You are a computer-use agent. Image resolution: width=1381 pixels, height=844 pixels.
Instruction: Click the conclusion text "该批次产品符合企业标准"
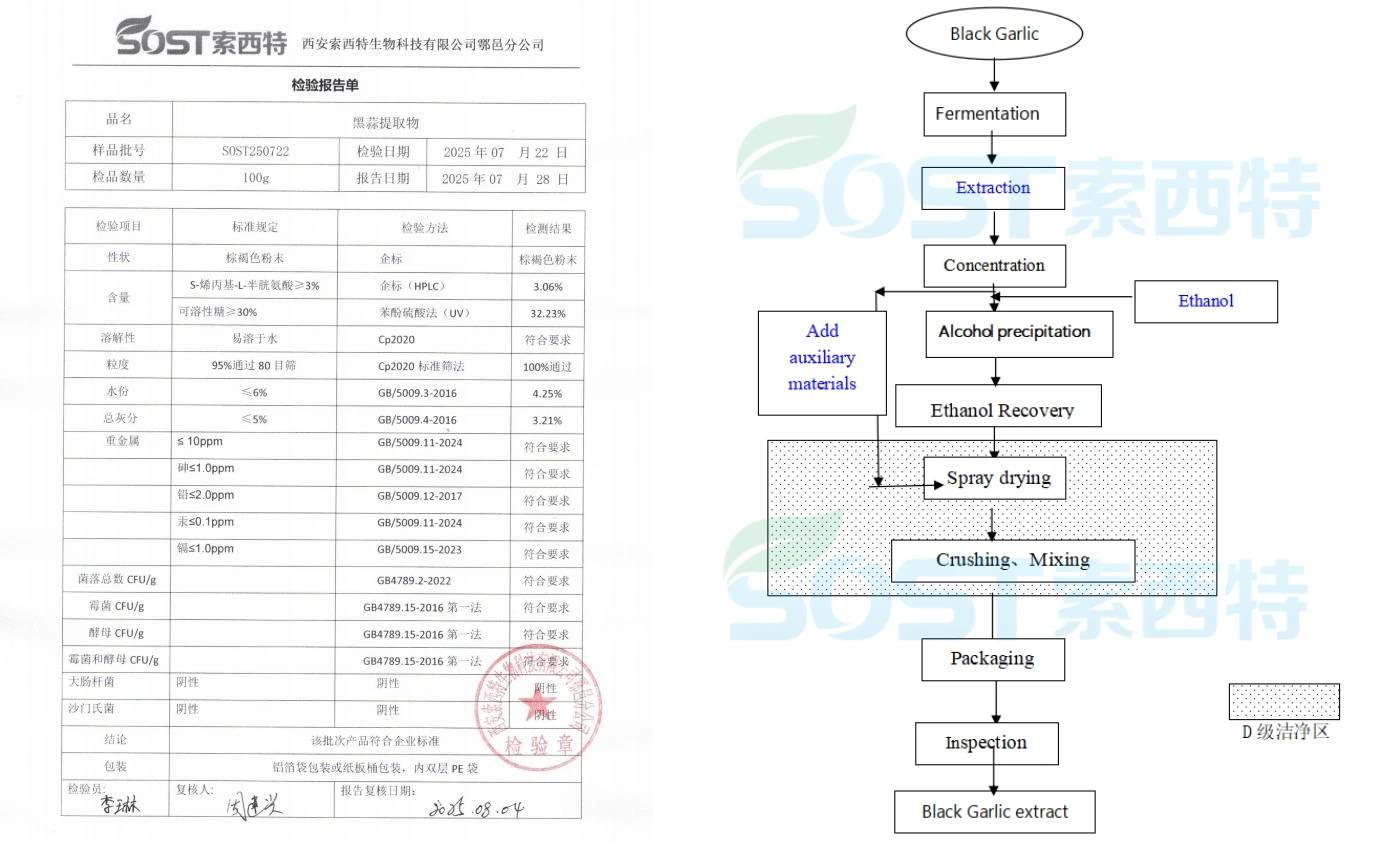coord(375,742)
